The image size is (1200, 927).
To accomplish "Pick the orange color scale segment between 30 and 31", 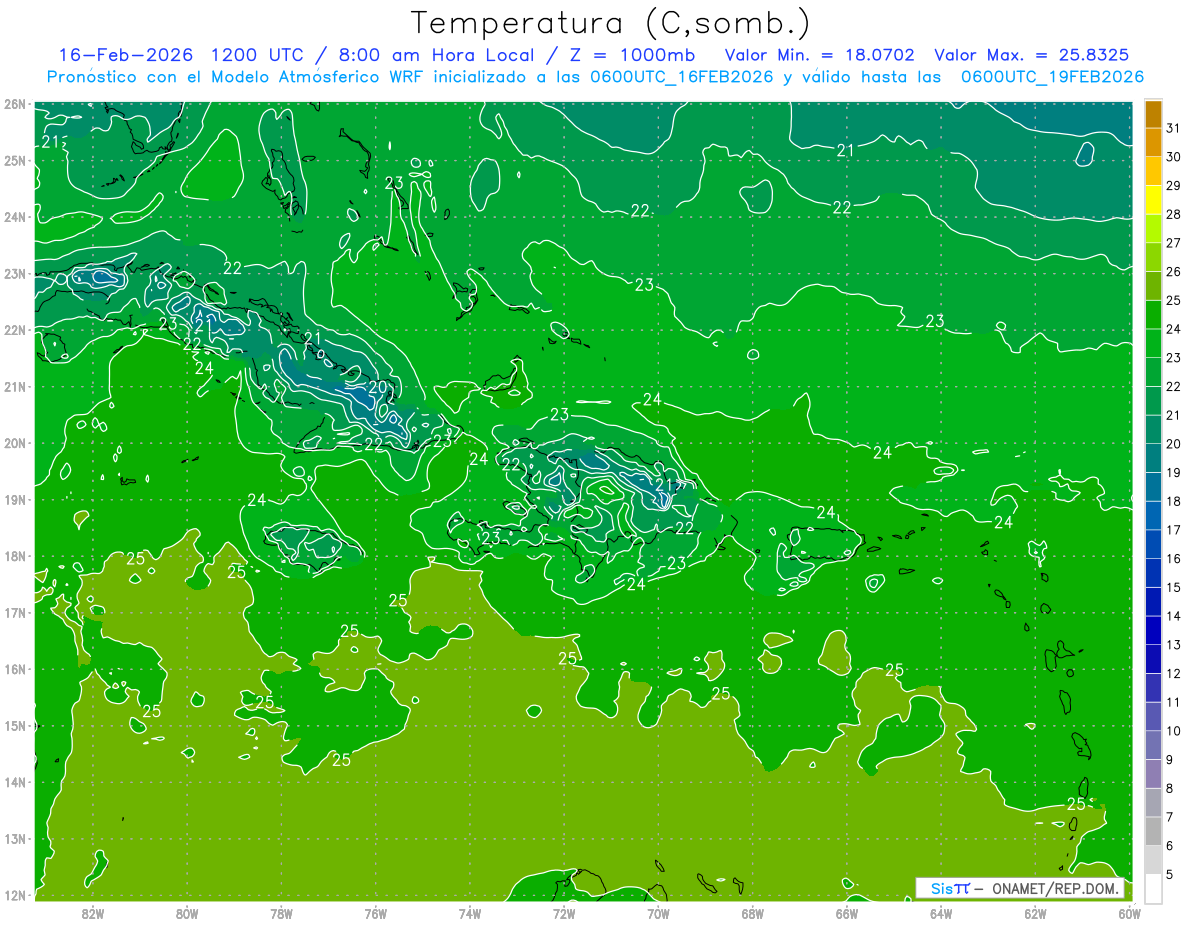I will pyautogui.click(x=1153, y=143).
